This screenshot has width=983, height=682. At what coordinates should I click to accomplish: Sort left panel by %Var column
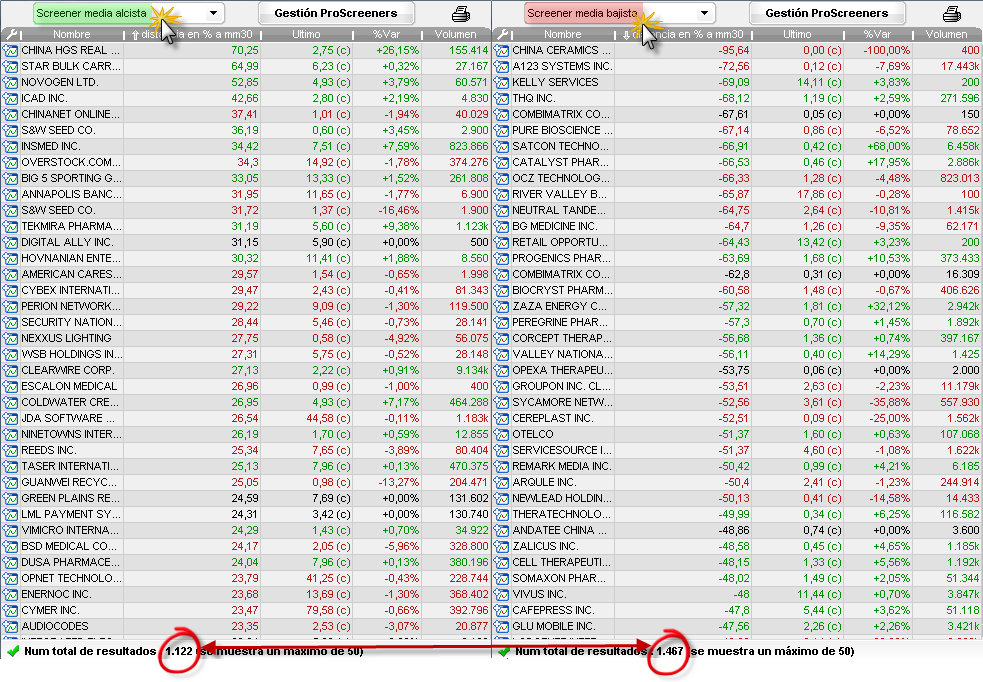387,34
